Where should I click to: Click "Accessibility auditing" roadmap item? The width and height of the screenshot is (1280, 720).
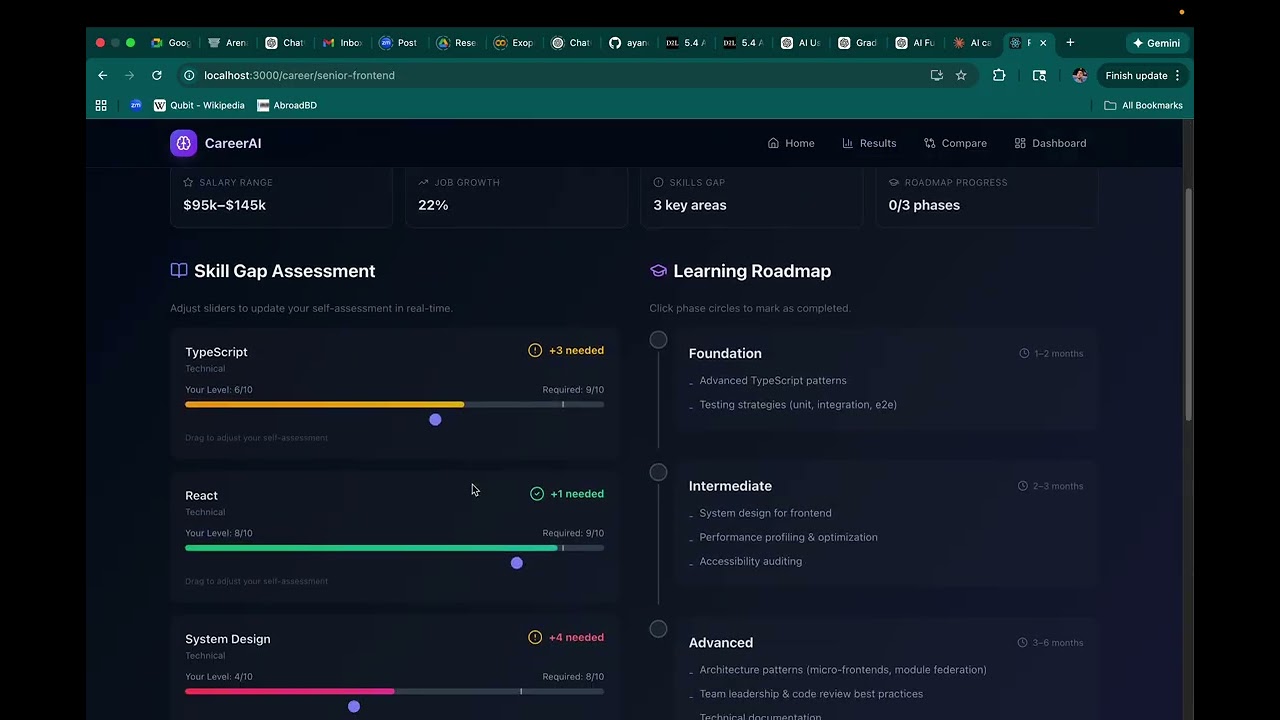(751, 561)
